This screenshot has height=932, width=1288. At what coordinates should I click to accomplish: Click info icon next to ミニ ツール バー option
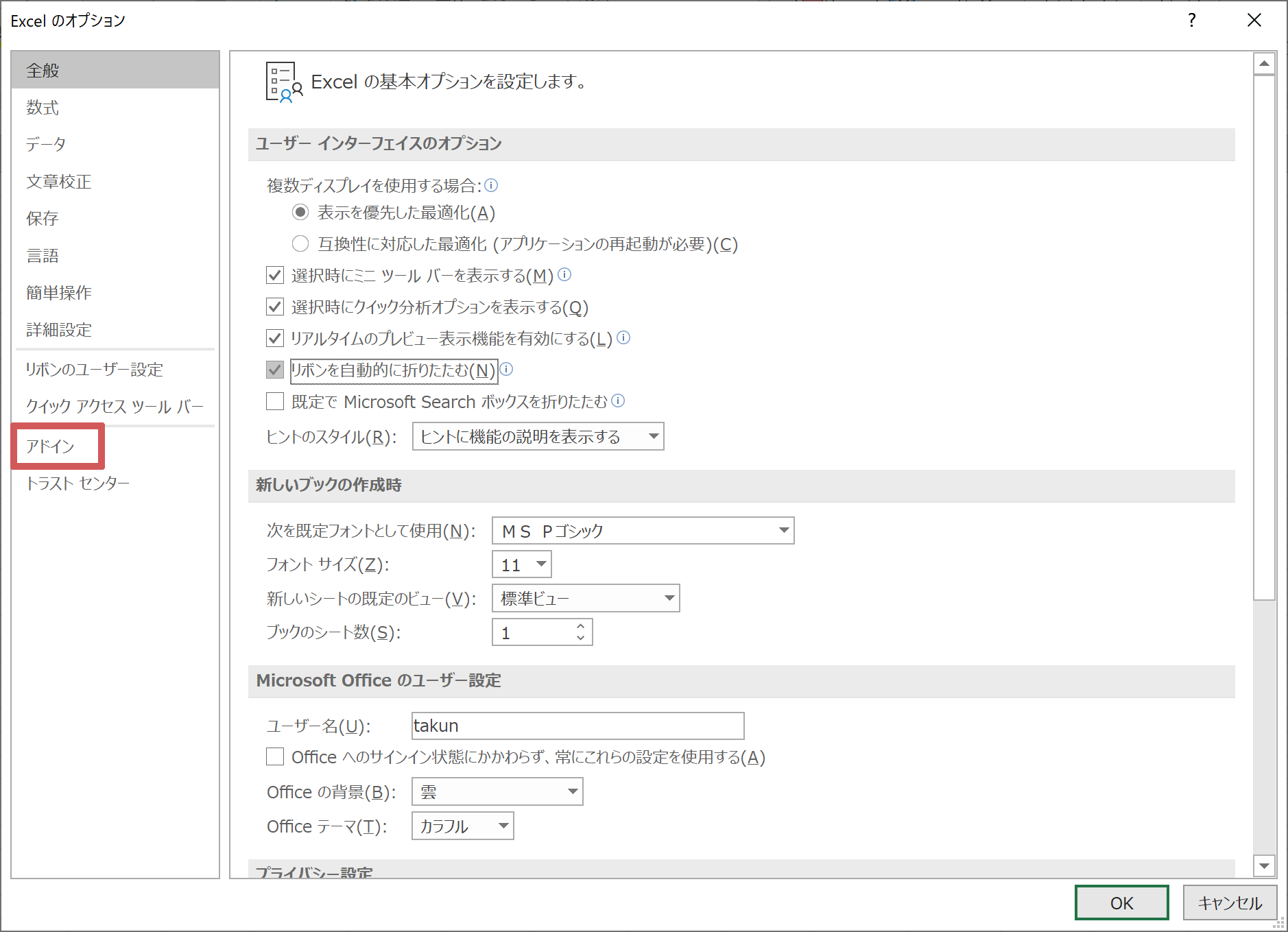tap(564, 275)
